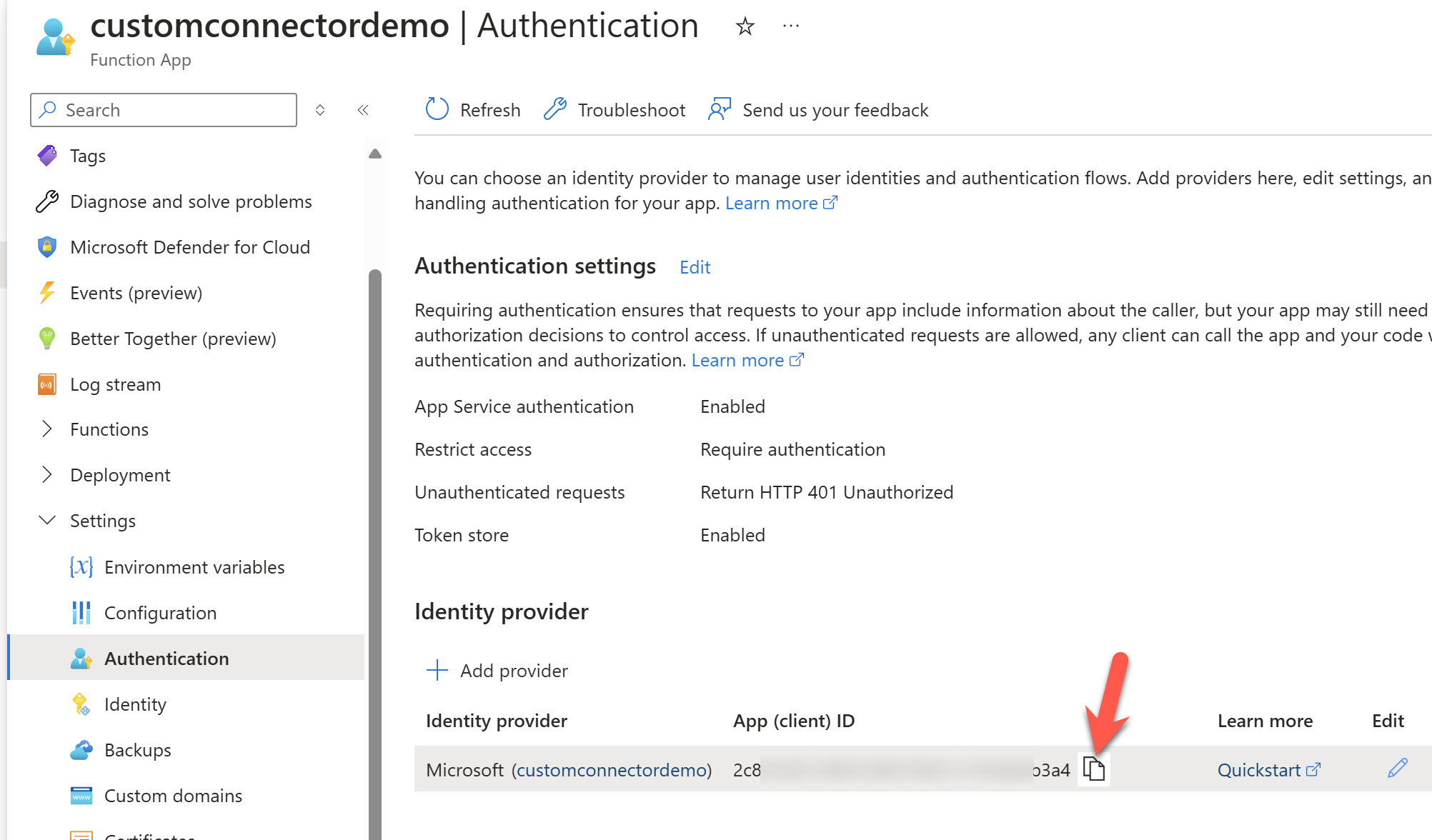The image size is (1432, 840).
Task: Refresh the Authentication page
Action: click(472, 109)
